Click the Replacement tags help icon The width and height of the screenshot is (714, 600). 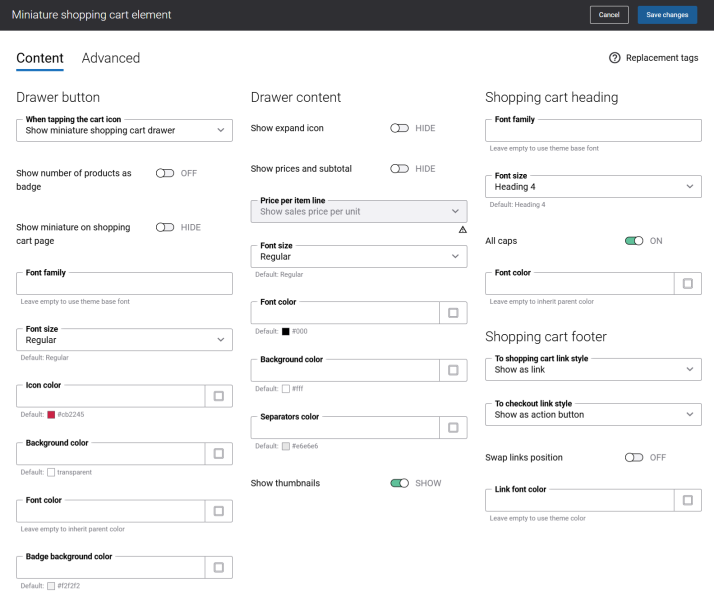pyautogui.click(x=615, y=58)
